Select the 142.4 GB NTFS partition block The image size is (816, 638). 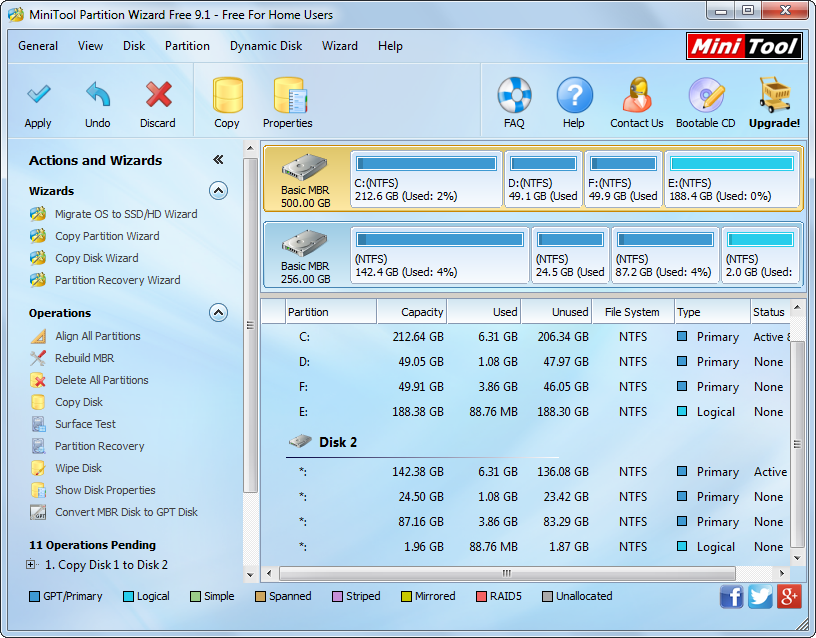pos(440,255)
